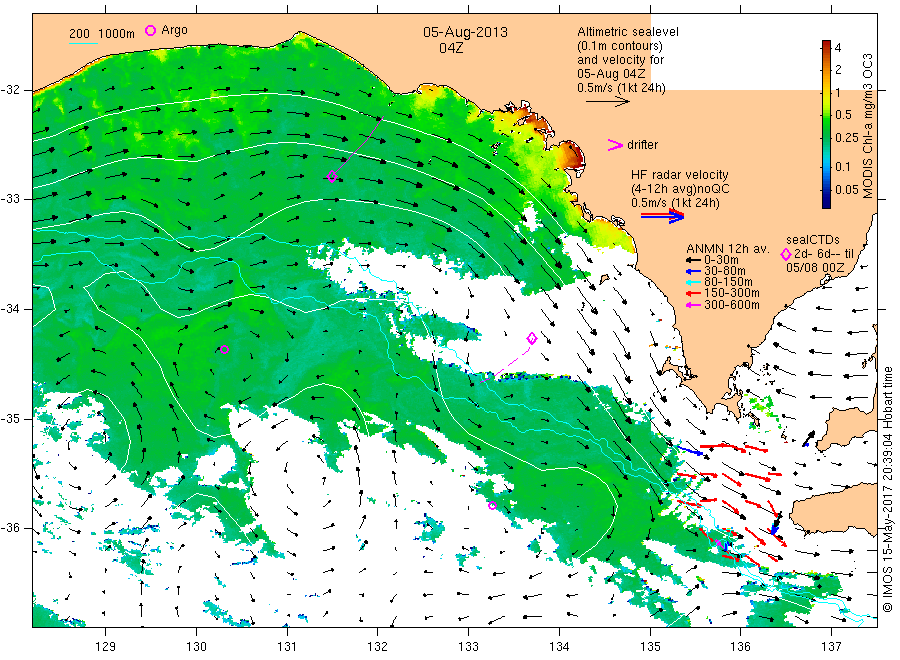Click the cyan 200m isobath legend line

[84, 43]
